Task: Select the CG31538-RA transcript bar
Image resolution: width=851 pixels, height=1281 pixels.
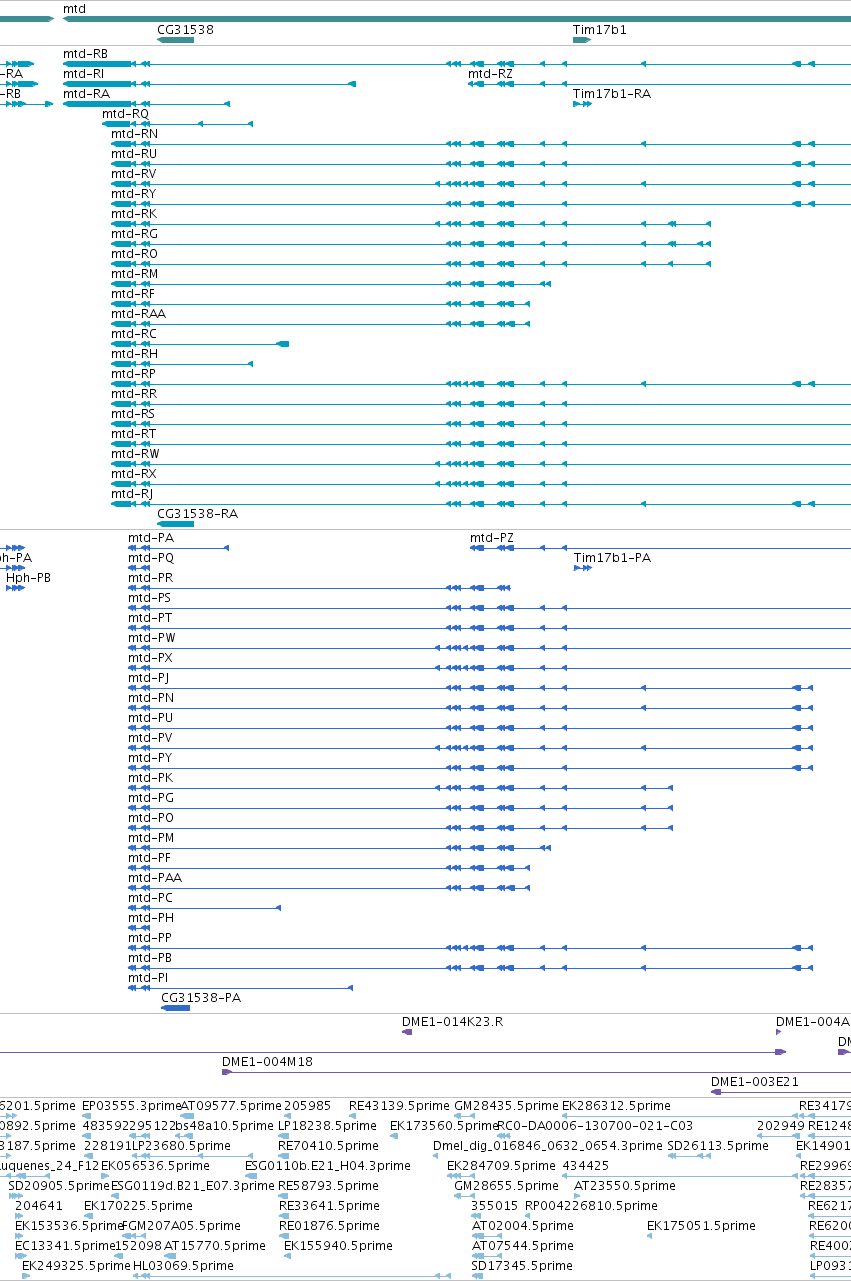Action: [176, 524]
